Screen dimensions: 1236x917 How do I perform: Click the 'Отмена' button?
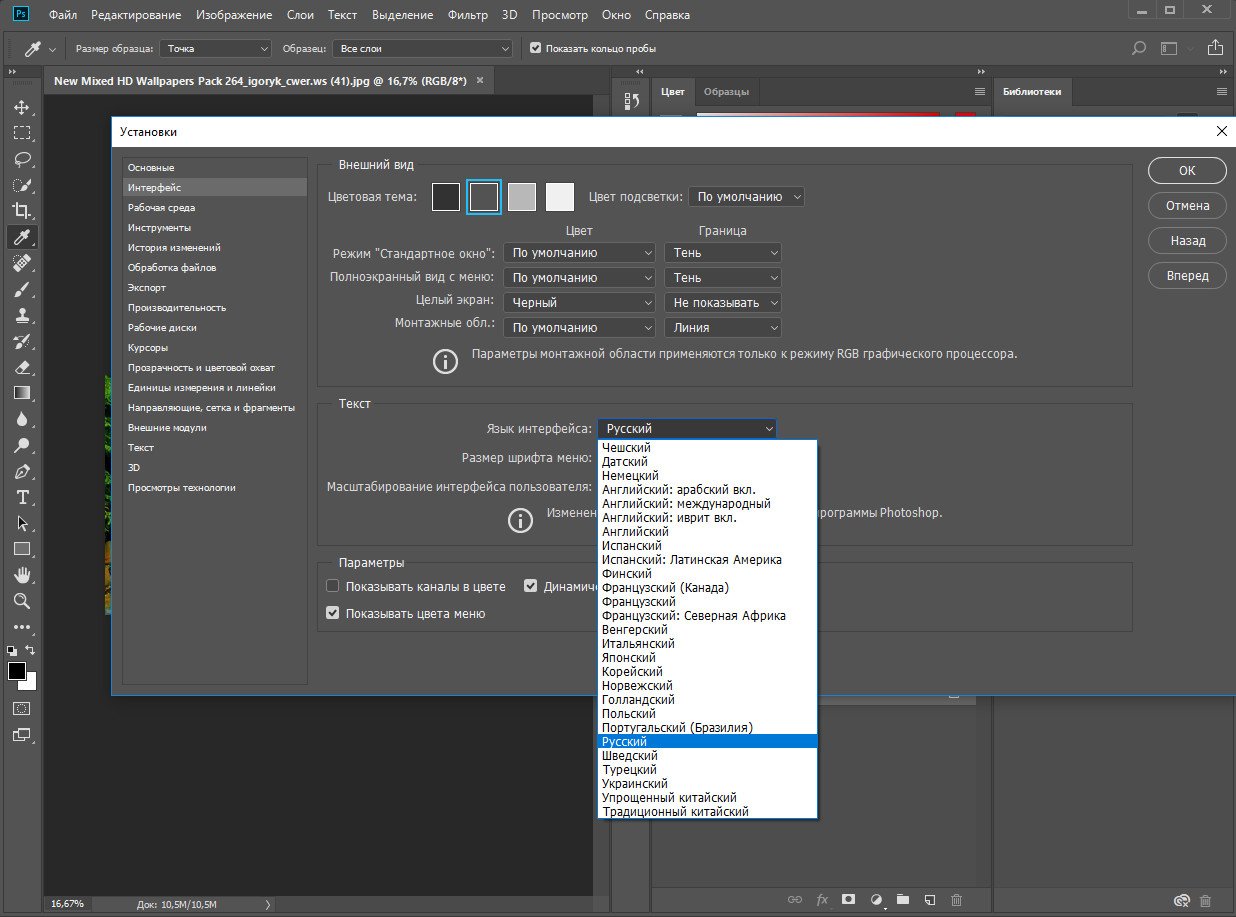click(1187, 205)
